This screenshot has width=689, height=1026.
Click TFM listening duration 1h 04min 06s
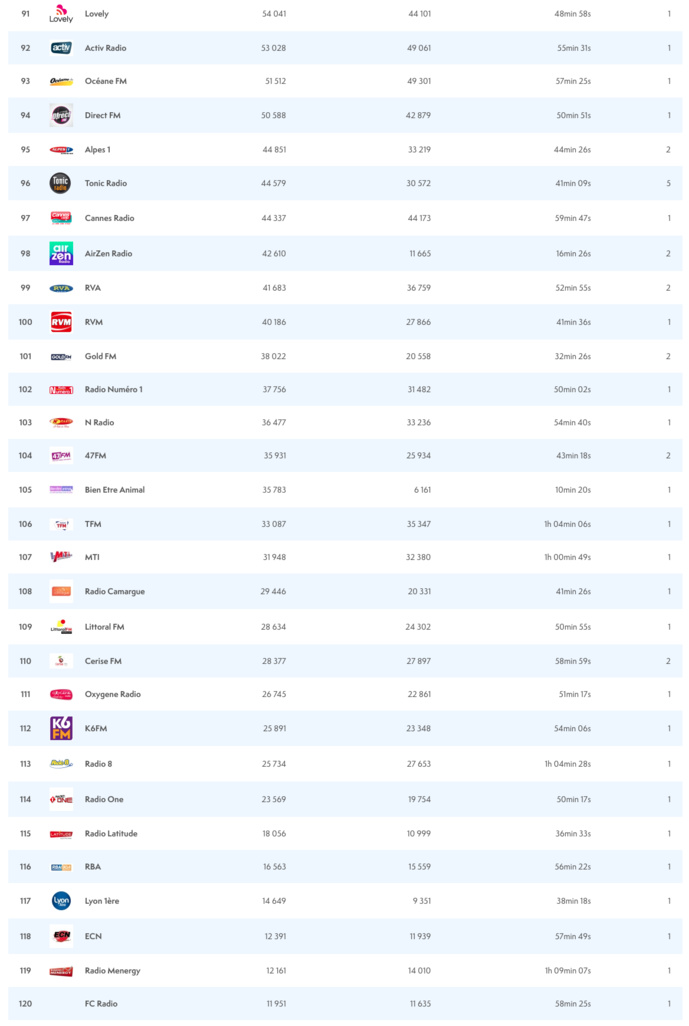(x=567, y=524)
